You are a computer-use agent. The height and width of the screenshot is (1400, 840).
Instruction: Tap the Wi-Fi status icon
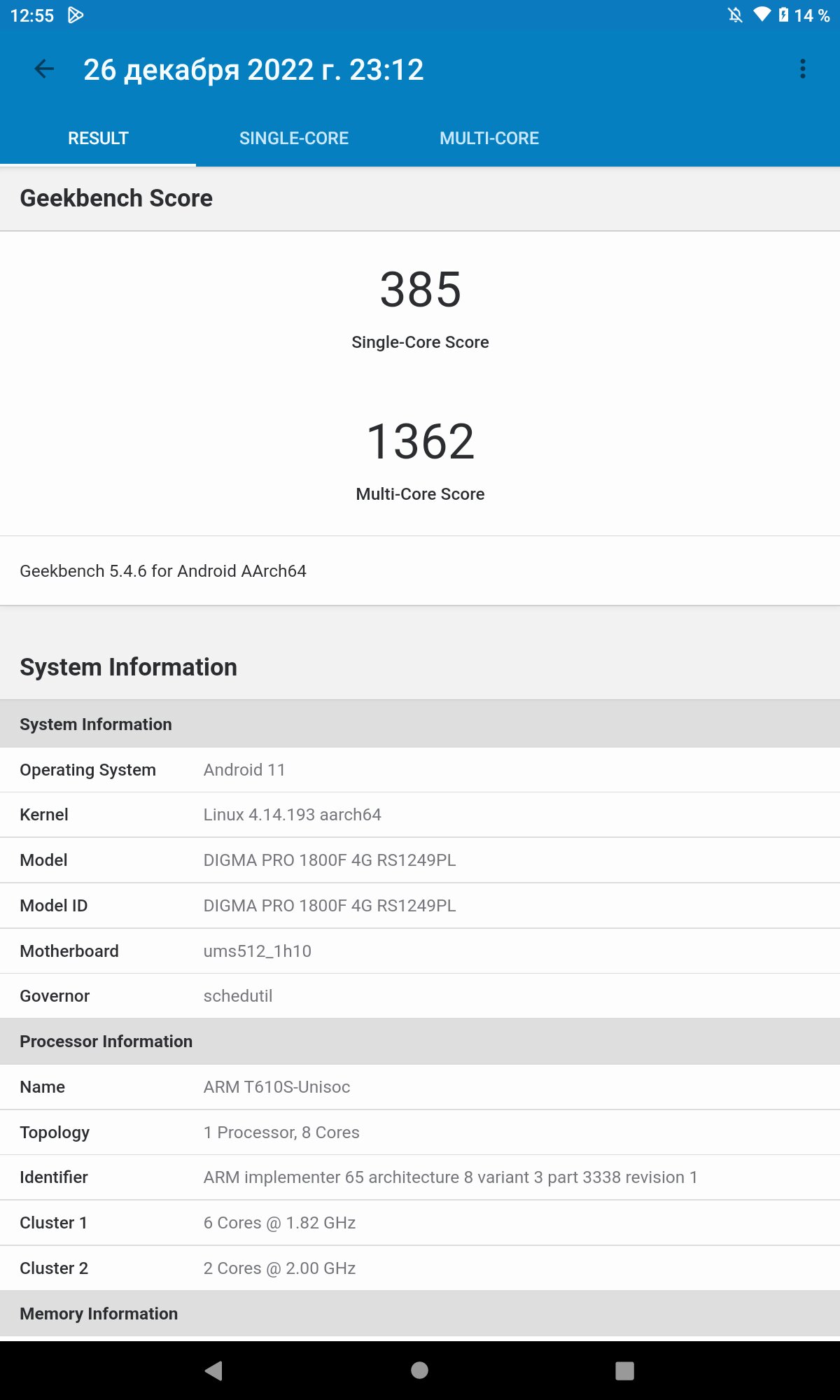click(x=762, y=15)
